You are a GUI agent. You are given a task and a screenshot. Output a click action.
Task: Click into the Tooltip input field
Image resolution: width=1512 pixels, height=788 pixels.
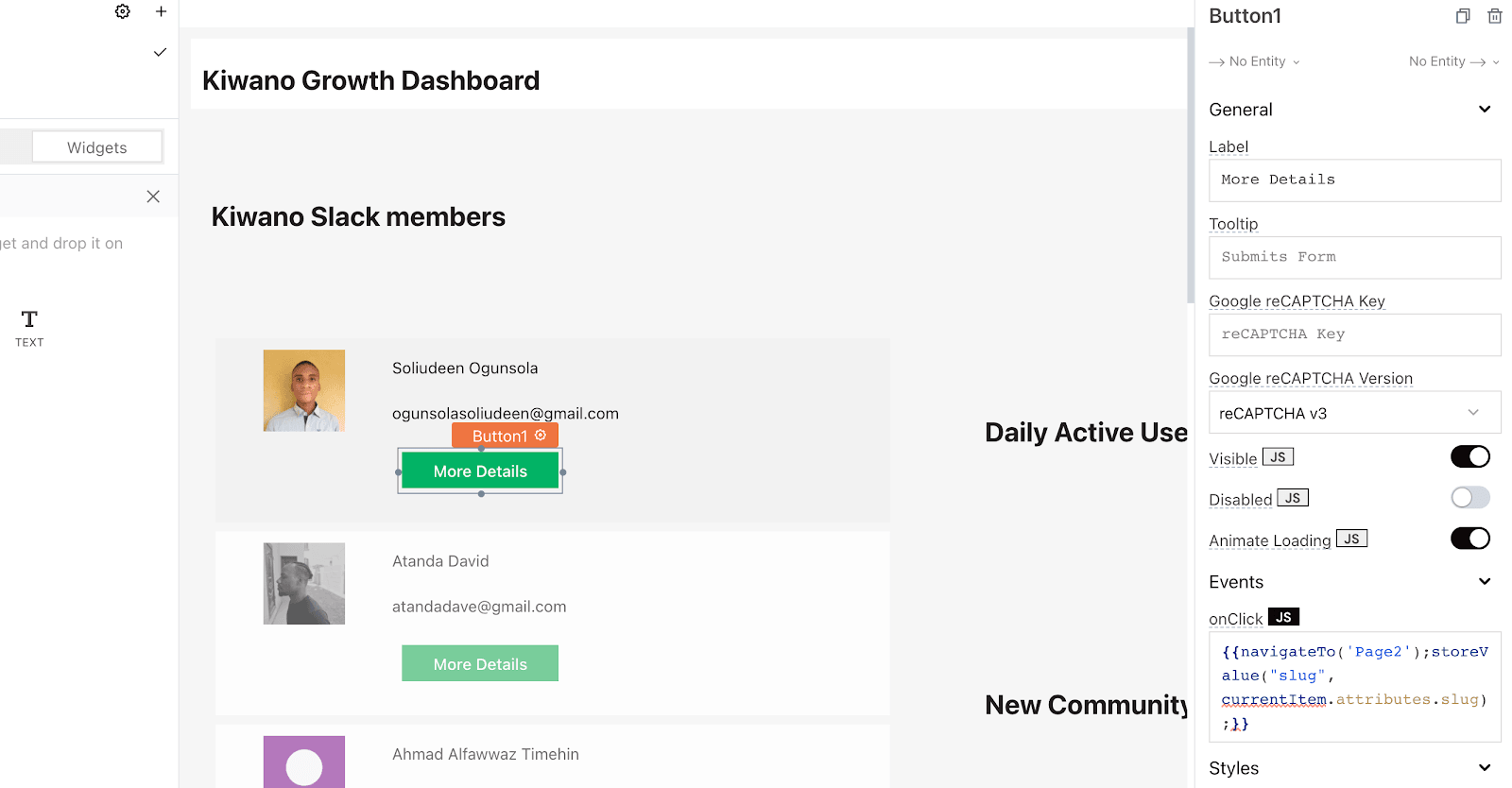[1353, 257]
